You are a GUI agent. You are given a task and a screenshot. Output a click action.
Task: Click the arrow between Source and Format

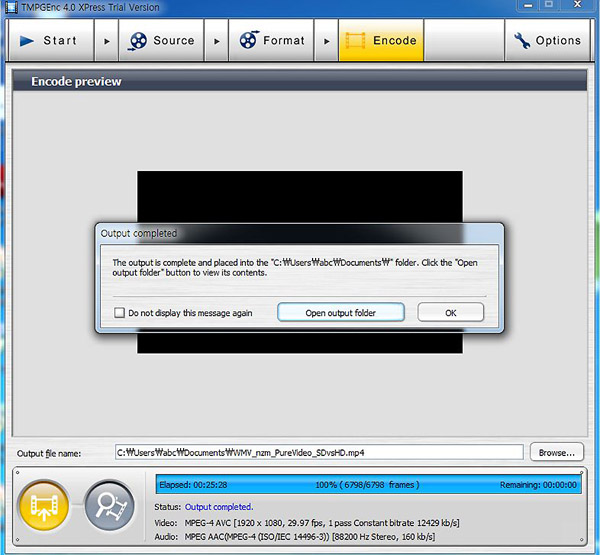[216, 41]
